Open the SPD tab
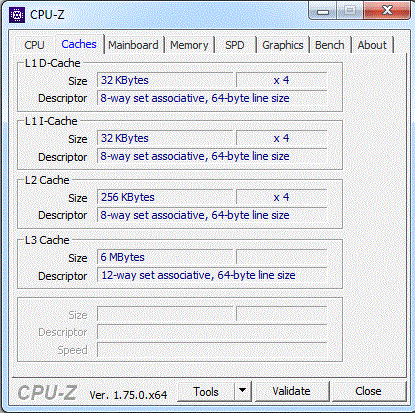Viewport: 415px width, 413px height. tap(235, 45)
